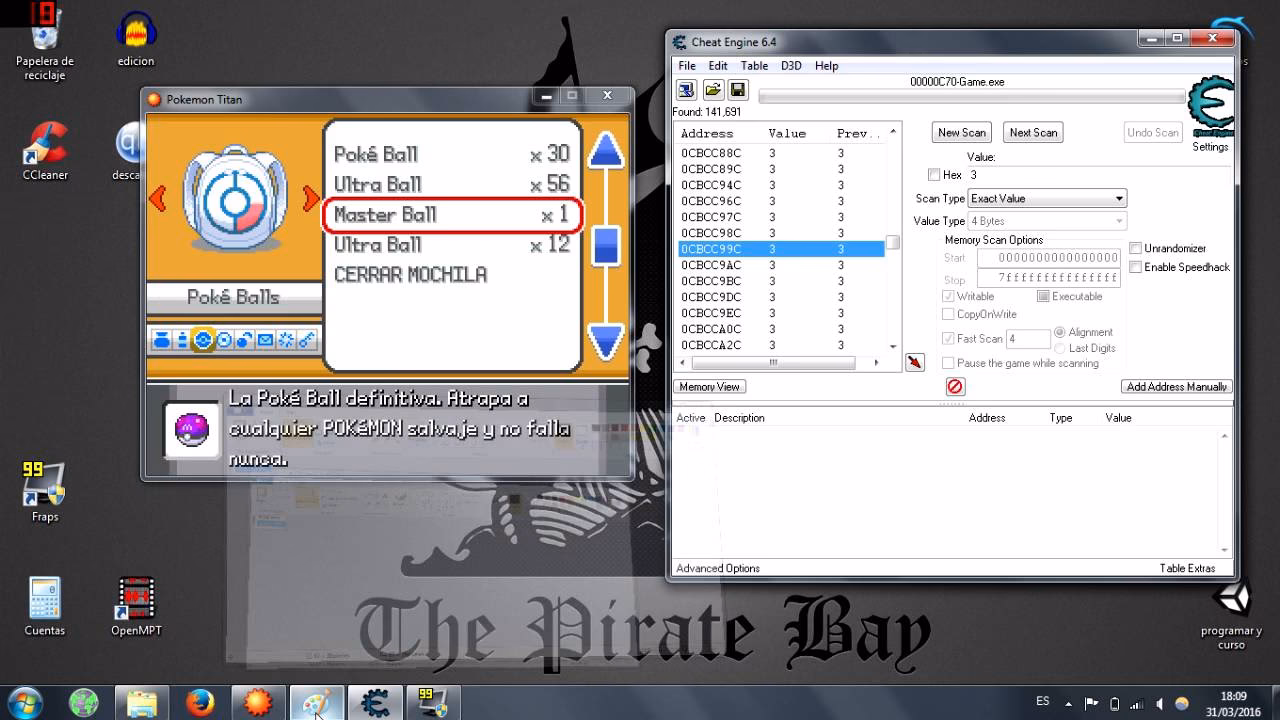Click the New Scan button

click(962, 132)
